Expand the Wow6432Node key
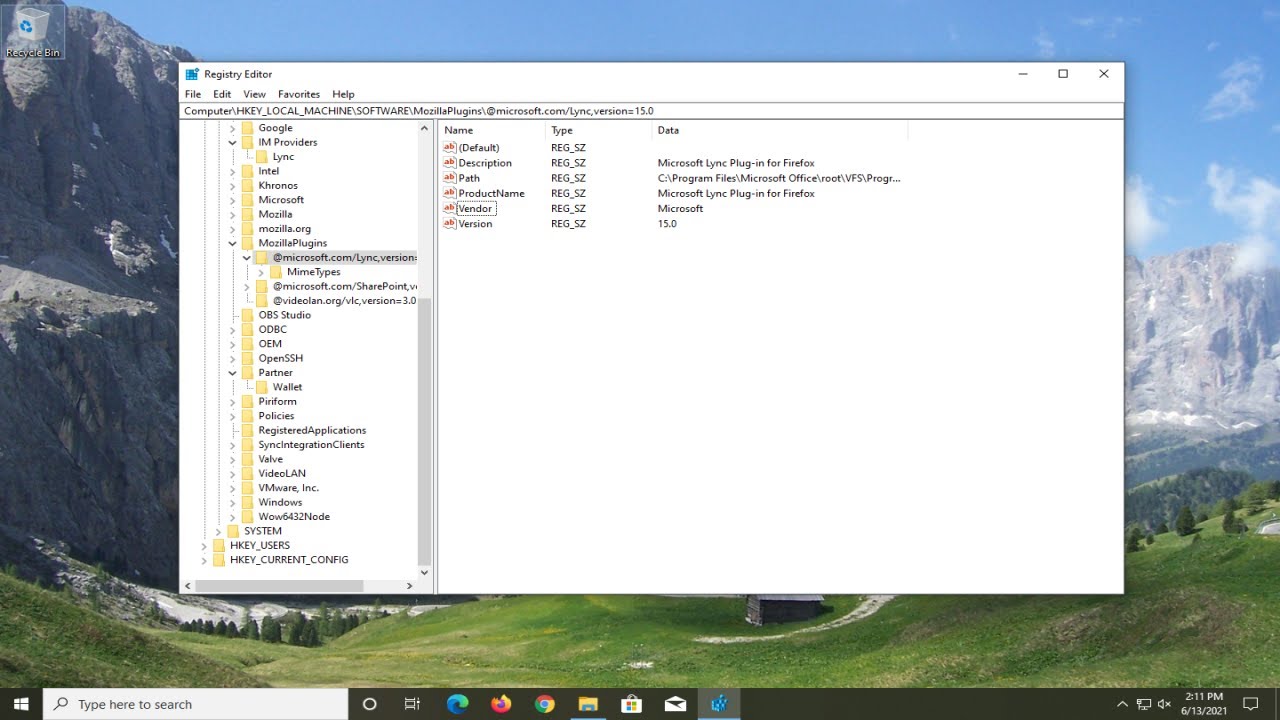1280x720 pixels. (x=232, y=517)
